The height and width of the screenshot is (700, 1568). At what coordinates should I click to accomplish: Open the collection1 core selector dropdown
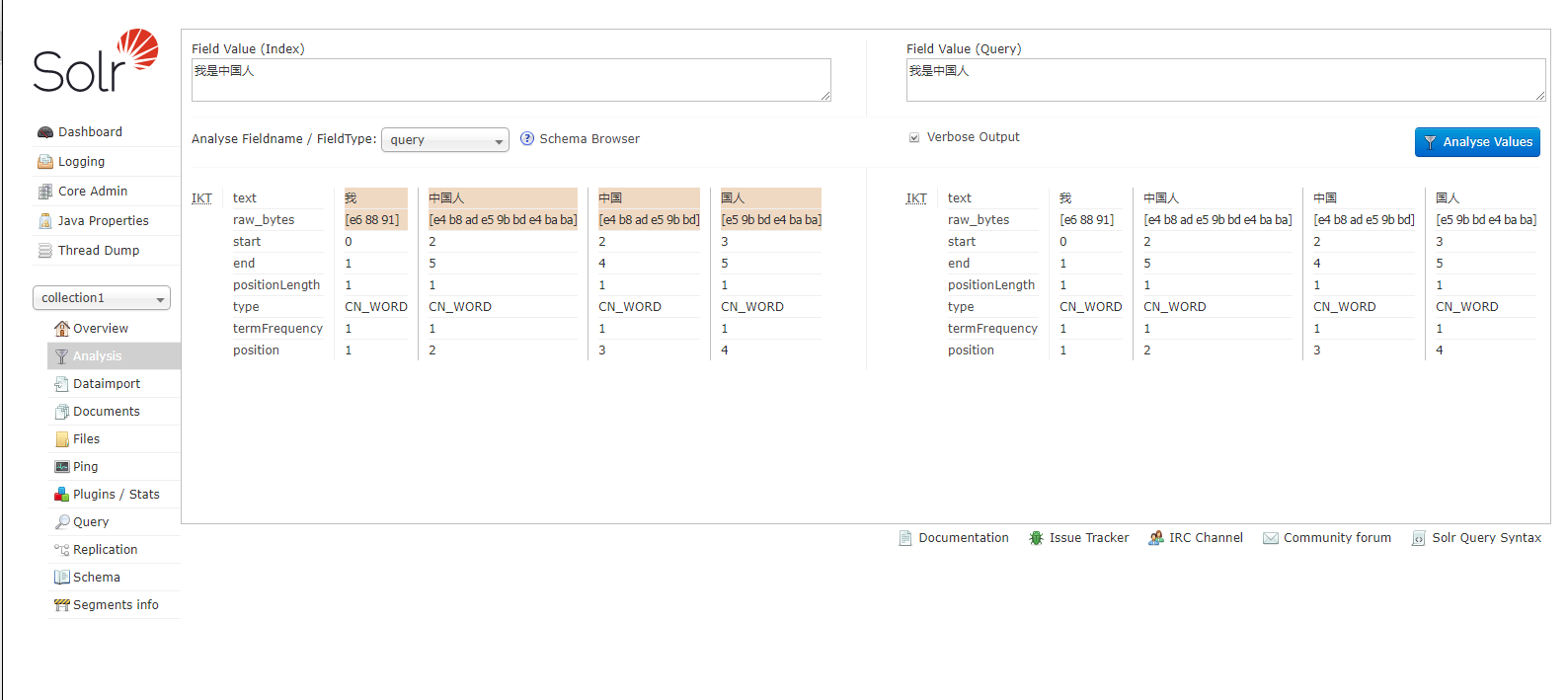102,298
